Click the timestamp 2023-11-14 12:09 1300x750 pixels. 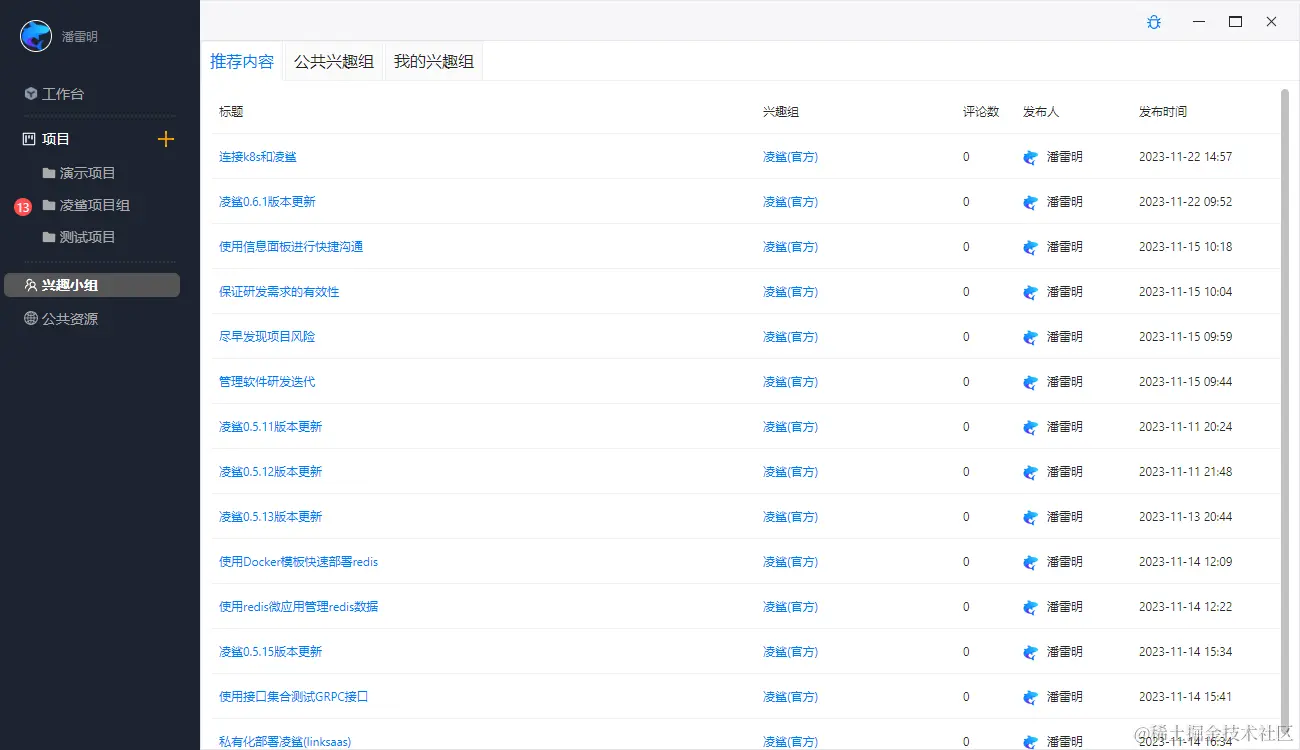[x=1186, y=562]
